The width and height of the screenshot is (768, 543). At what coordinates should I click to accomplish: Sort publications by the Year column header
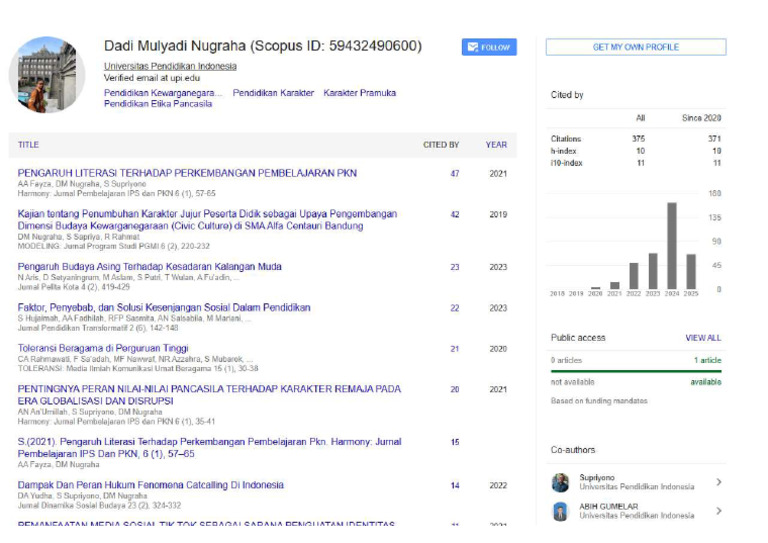point(496,145)
